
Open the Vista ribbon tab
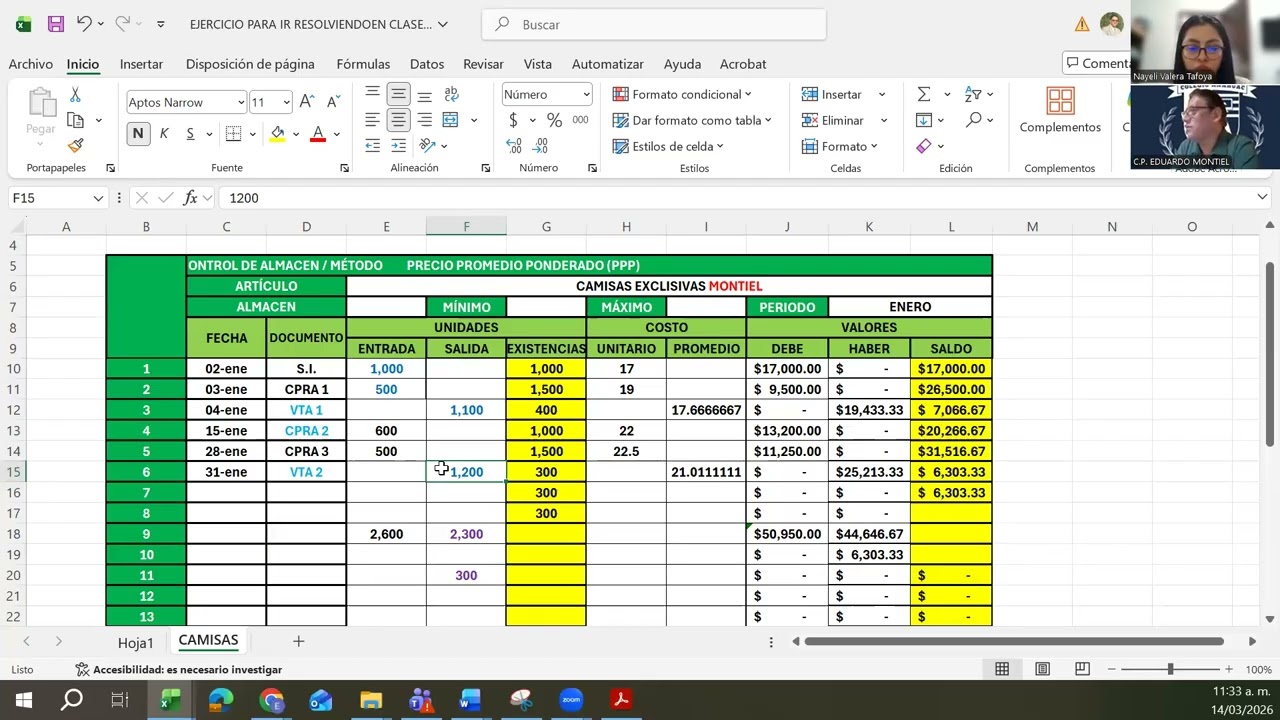coord(537,64)
